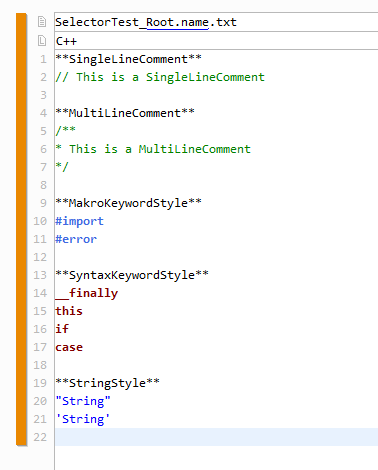The height and width of the screenshot is (470, 378).
Task: Click the document icon beside the filename field
Action: click(42, 22)
